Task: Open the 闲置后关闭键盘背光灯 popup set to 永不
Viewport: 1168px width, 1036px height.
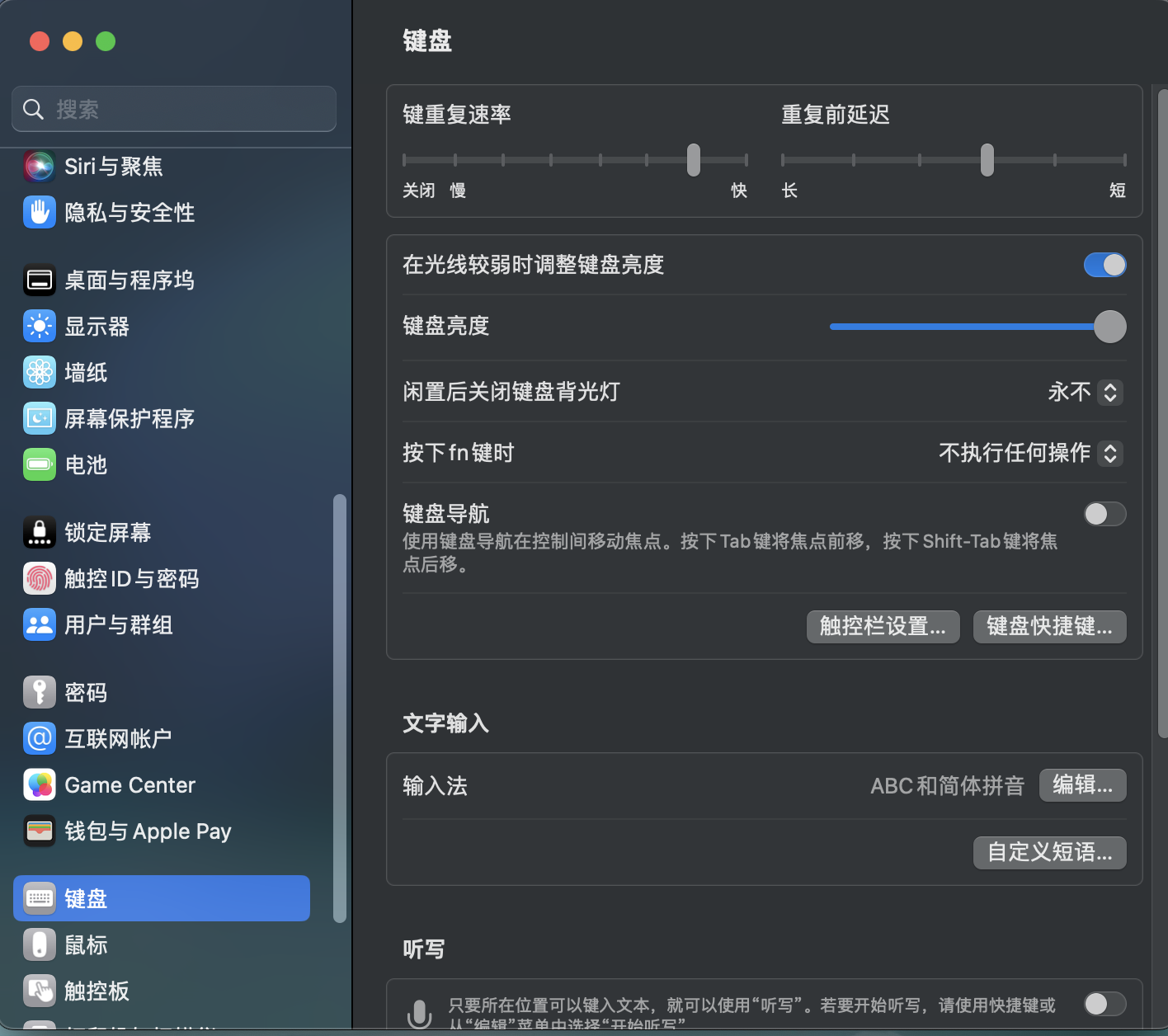Action: 1085,392
